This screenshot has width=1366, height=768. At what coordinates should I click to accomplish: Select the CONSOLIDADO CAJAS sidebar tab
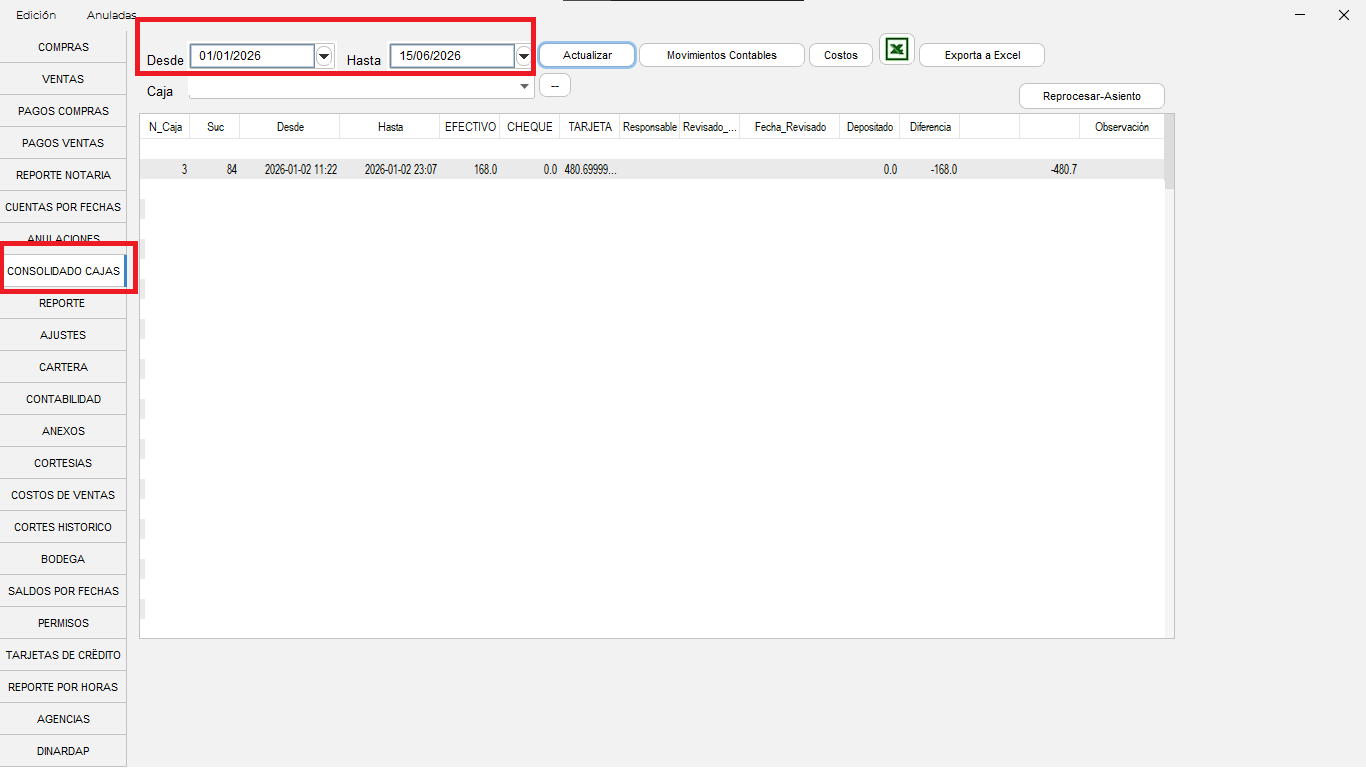[63, 271]
